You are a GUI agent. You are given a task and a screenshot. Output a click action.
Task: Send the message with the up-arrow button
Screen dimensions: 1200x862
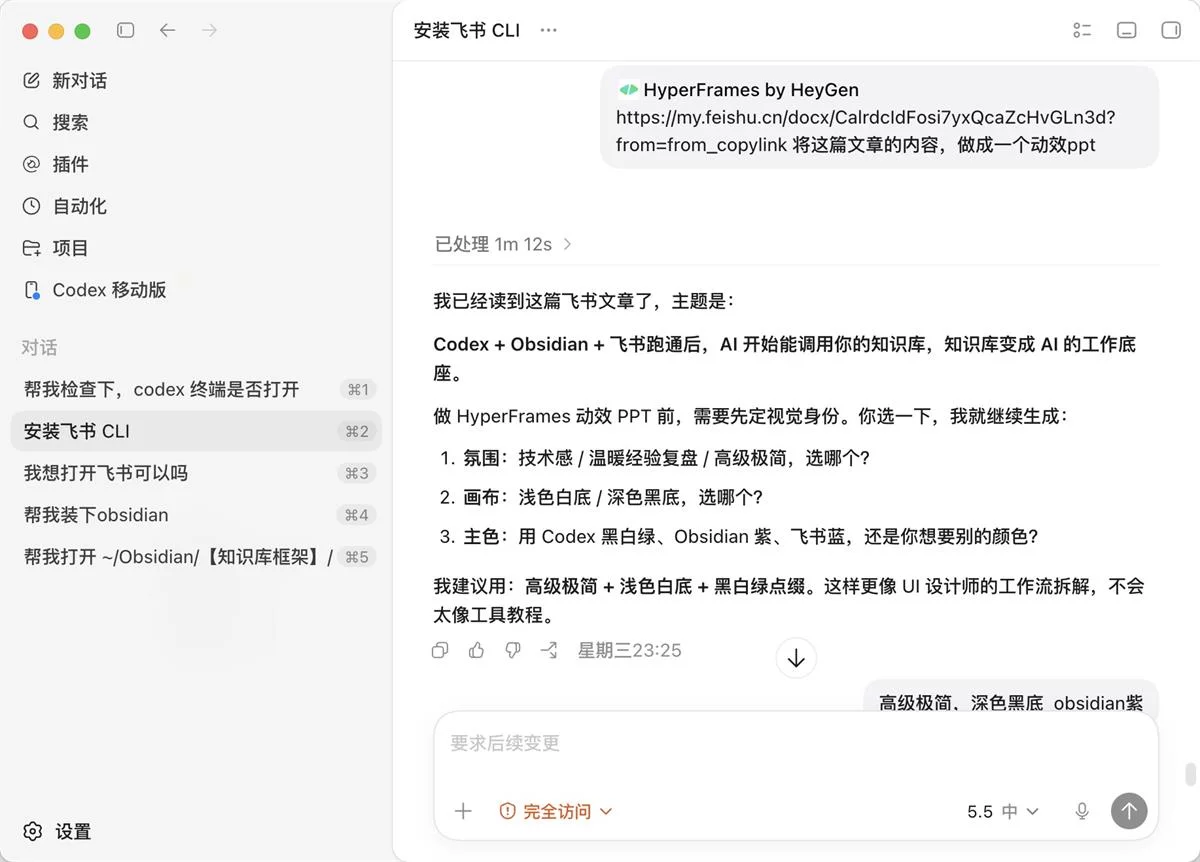pyautogui.click(x=1129, y=811)
